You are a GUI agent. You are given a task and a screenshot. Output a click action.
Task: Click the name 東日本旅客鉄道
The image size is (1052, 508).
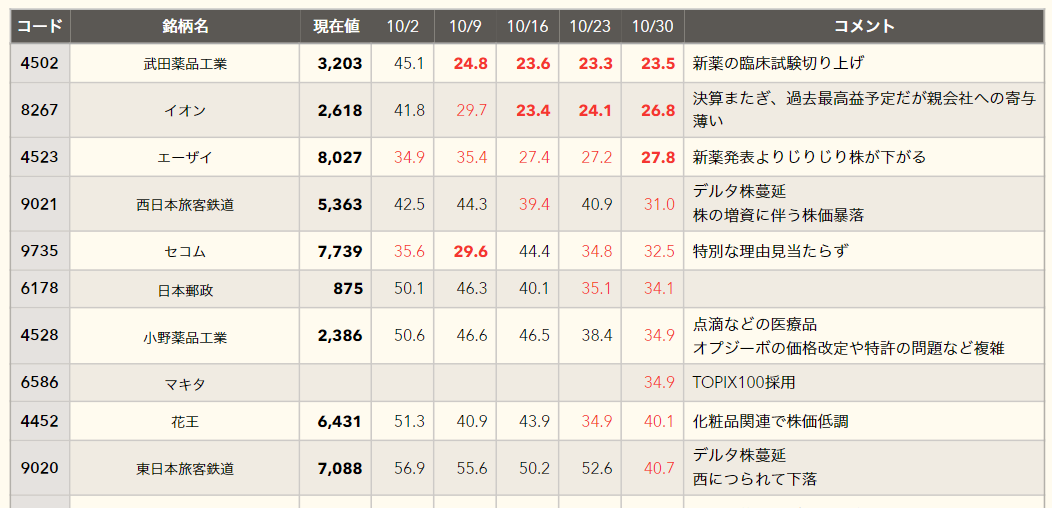coord(185,469)
